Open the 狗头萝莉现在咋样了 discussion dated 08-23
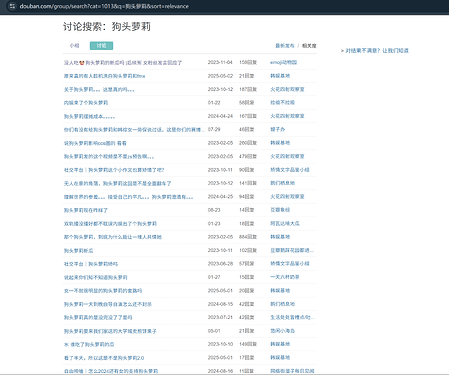Image resolution: width=449 pixels, height=375 pixels. pos(86,210)
